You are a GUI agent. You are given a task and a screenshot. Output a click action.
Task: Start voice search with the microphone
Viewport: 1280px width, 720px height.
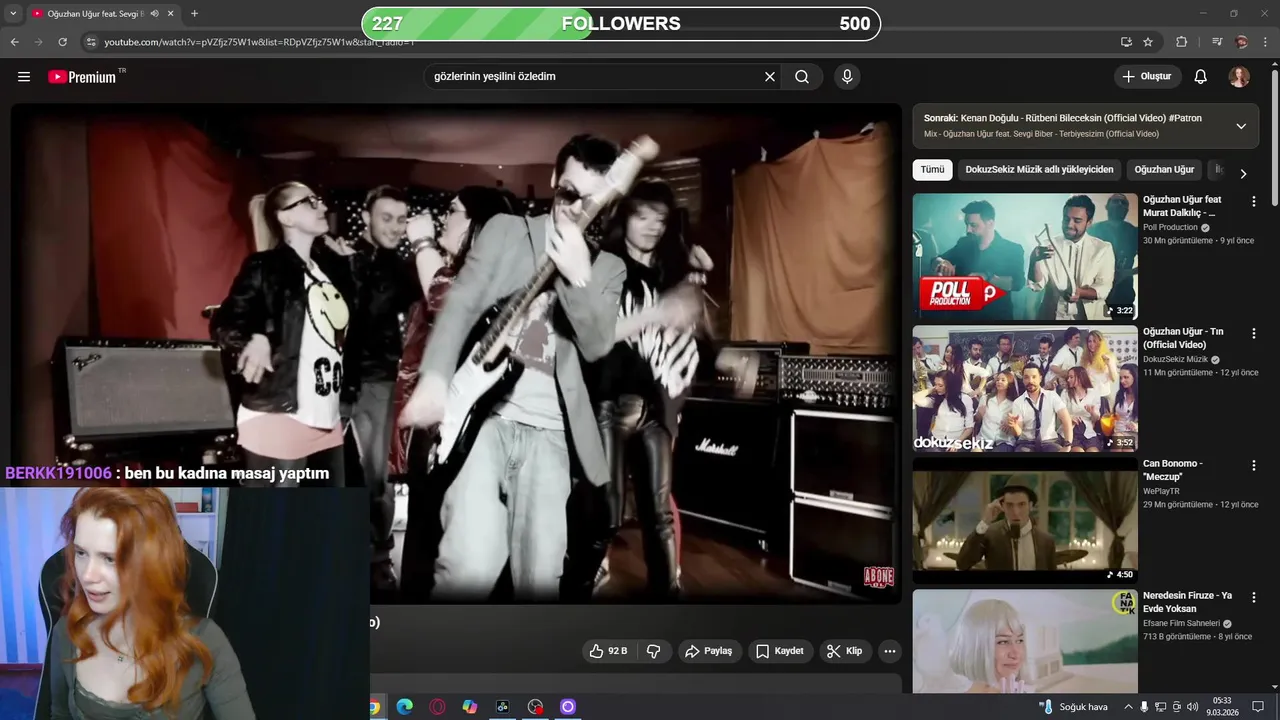[x=847, y=77]
